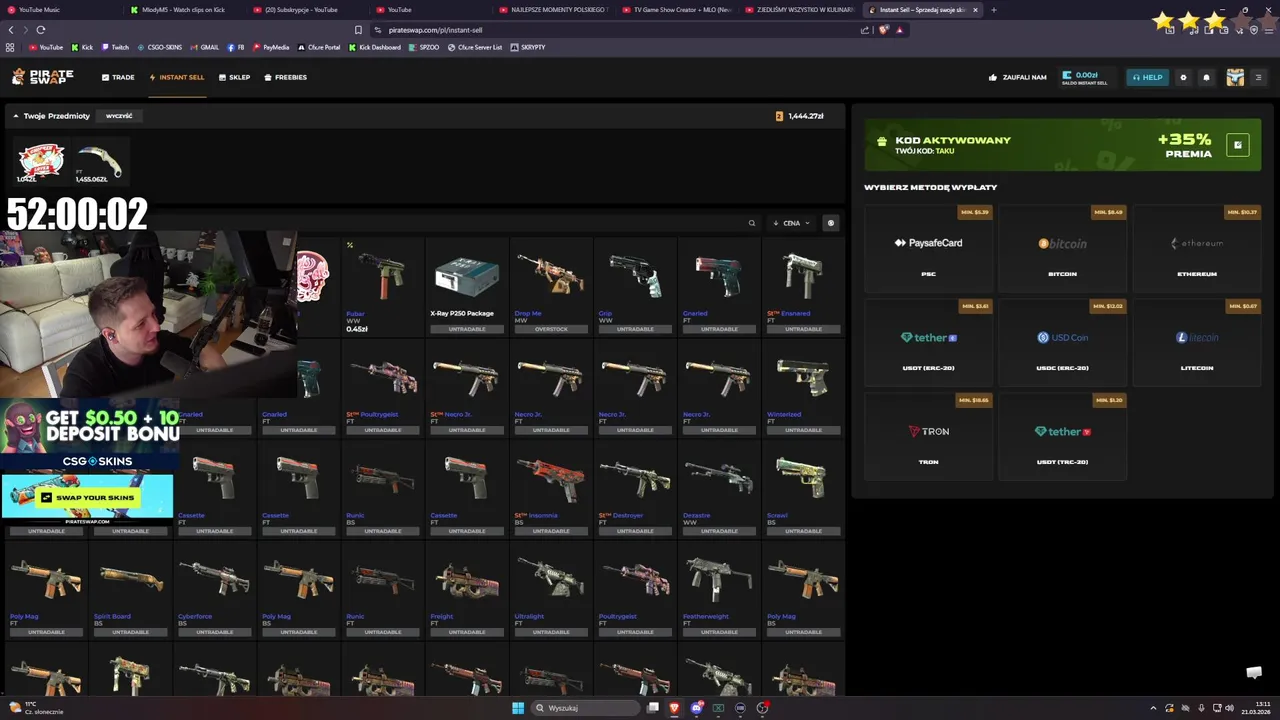1280x720 pixels.
Task: Select the Spirit Board BS item
Action: (130, 590)
